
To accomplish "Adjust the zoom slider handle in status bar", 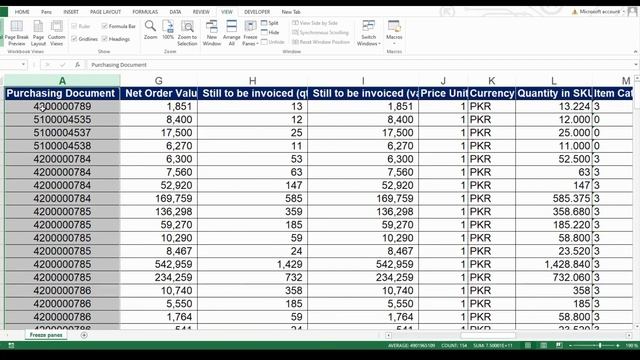I will [x=600, y=346].
